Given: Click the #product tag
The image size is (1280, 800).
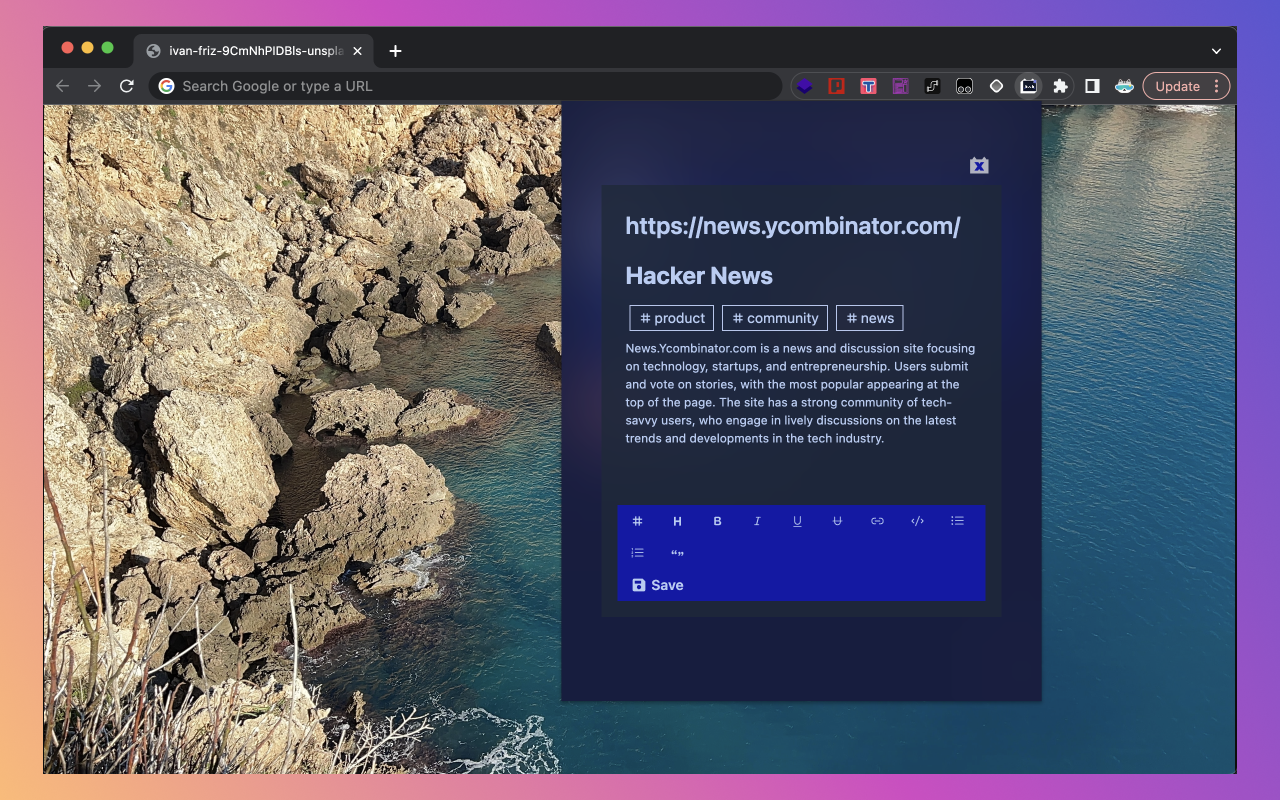Looking at the screenshot, I should (x=672, y=318).
